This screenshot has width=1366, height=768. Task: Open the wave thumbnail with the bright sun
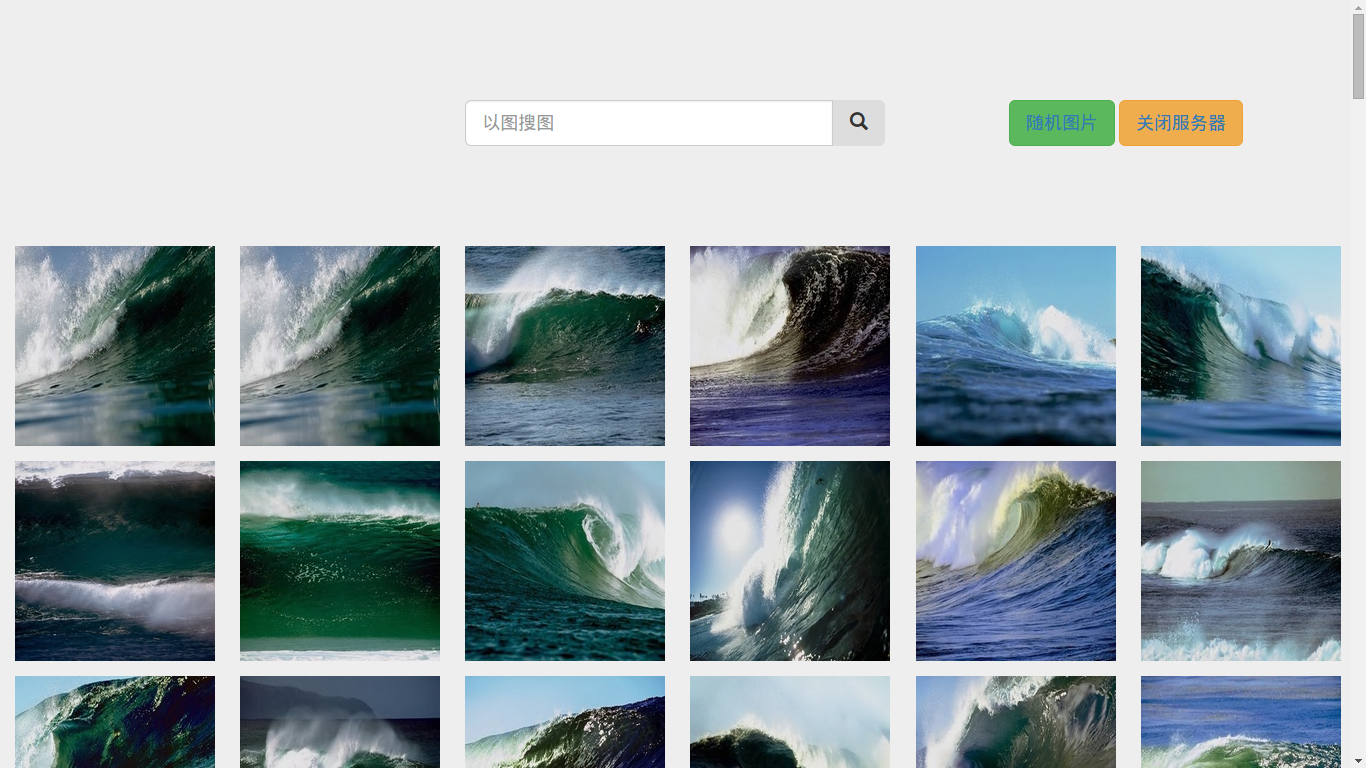(x=789, y=560)
